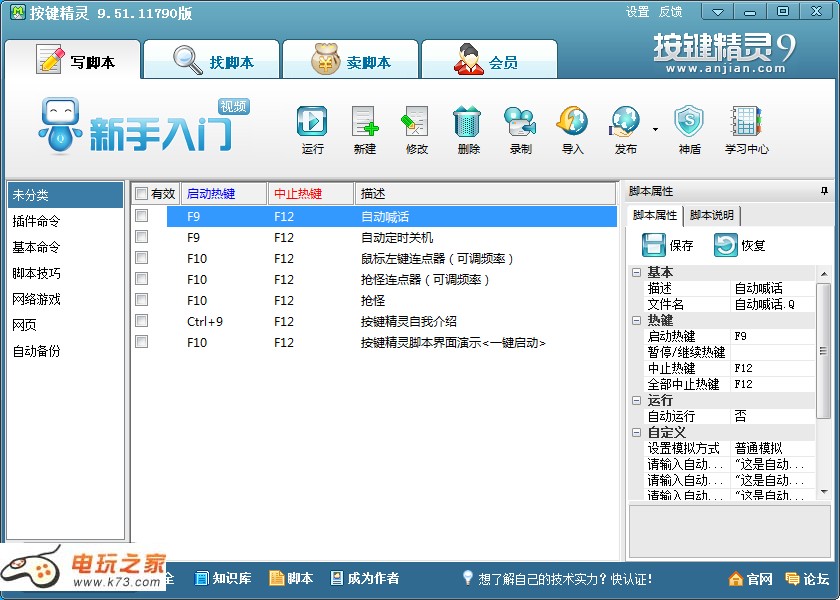Open the dropdown arrow beside 发布
The image size is (840, 600).
click(x=655, y=129)
